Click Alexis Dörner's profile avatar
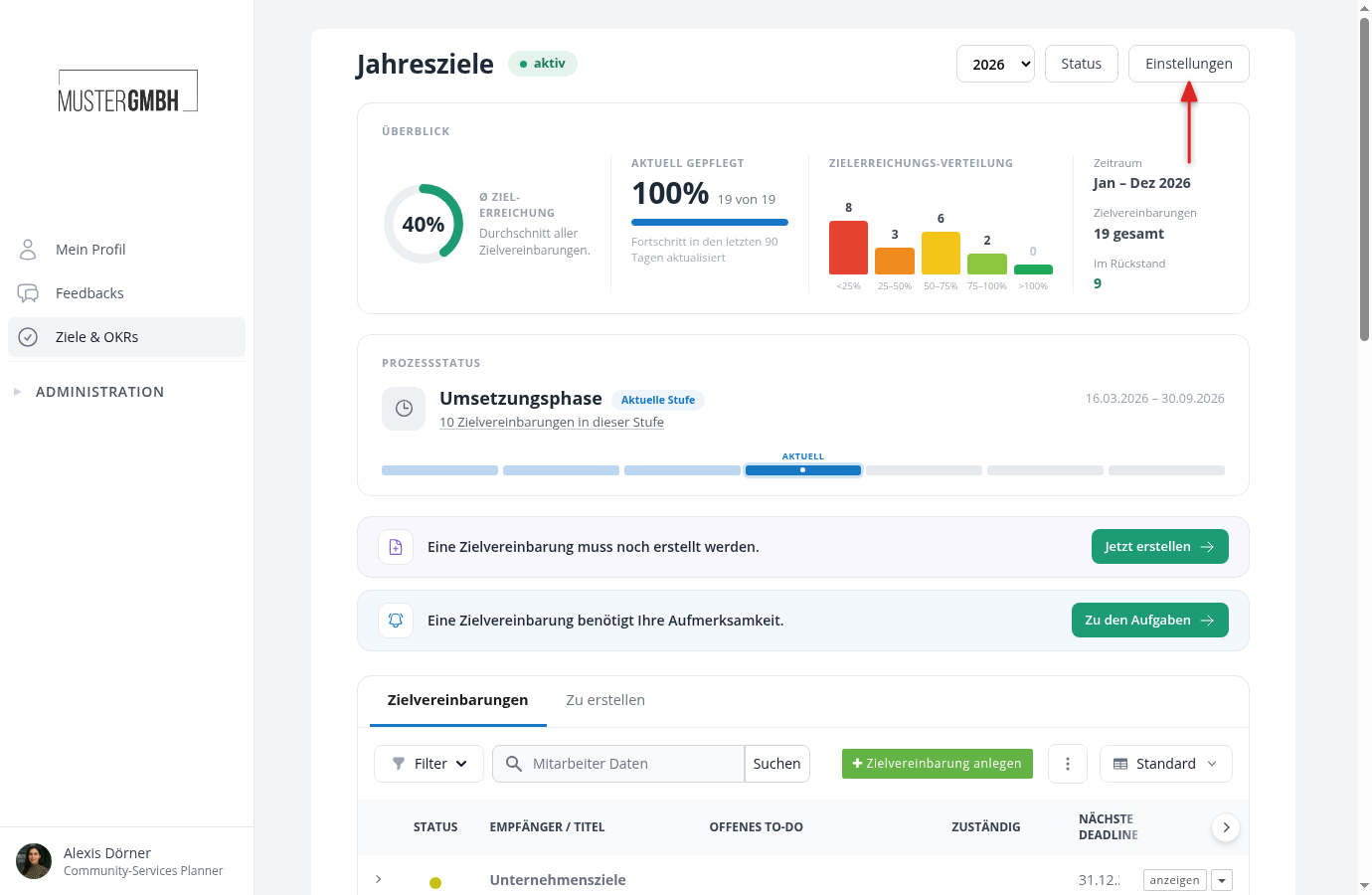Screen dimensions: 1372x895 tap(34, 861)
